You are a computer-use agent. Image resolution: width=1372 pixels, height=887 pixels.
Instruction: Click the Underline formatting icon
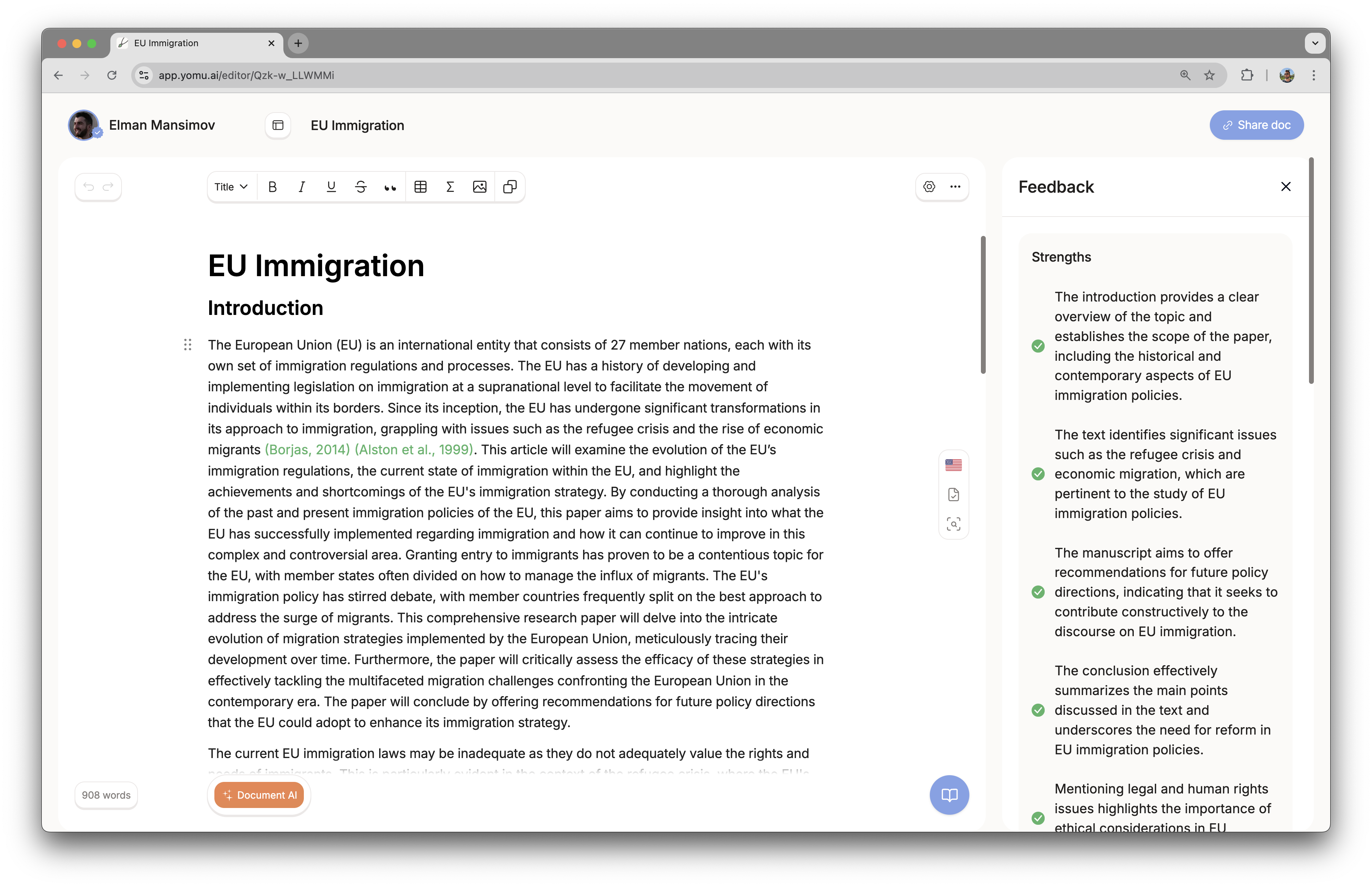[331, 187]
